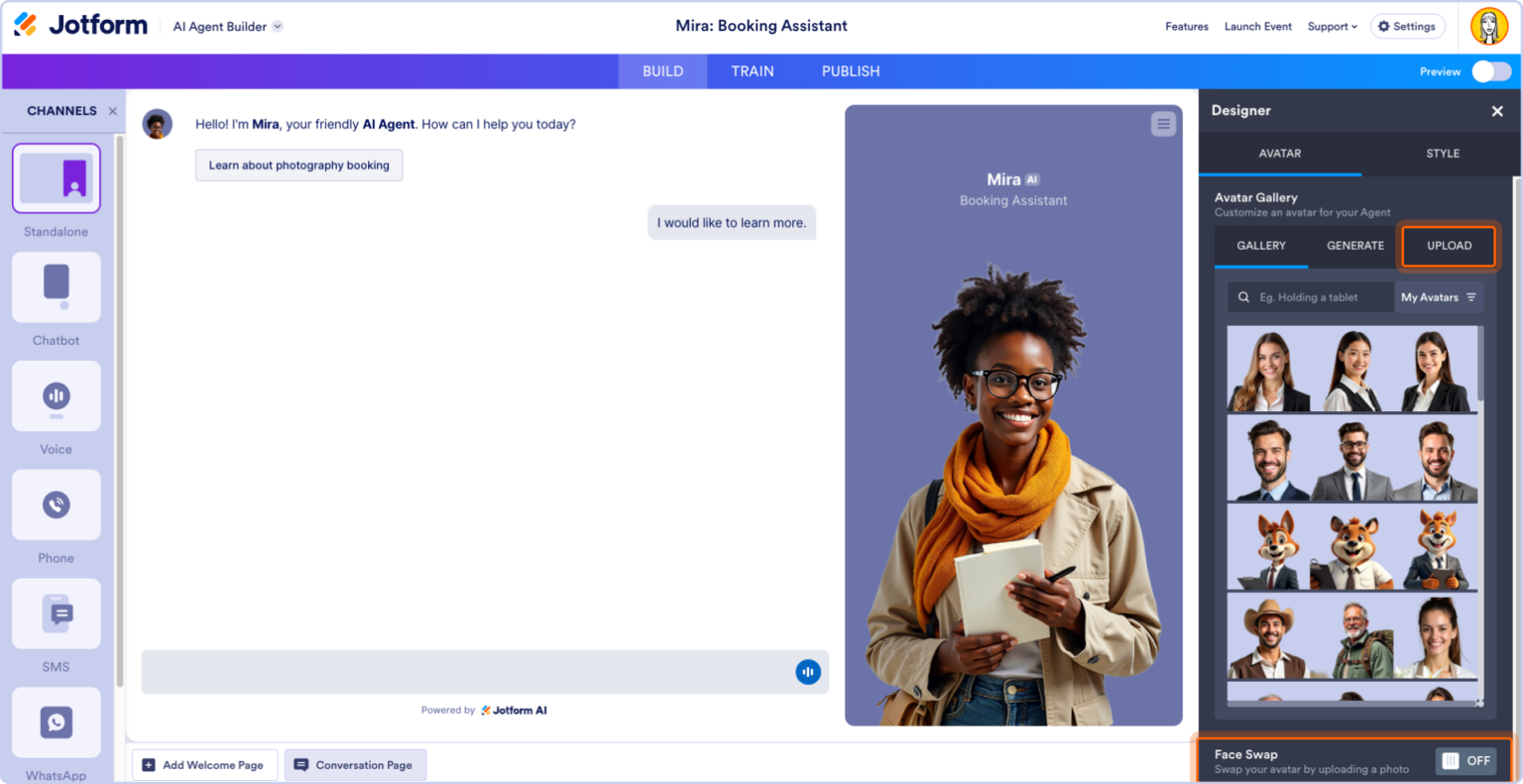Open the Phone channel
This screenshot has height=784, width=1523.
coord(56,504)
